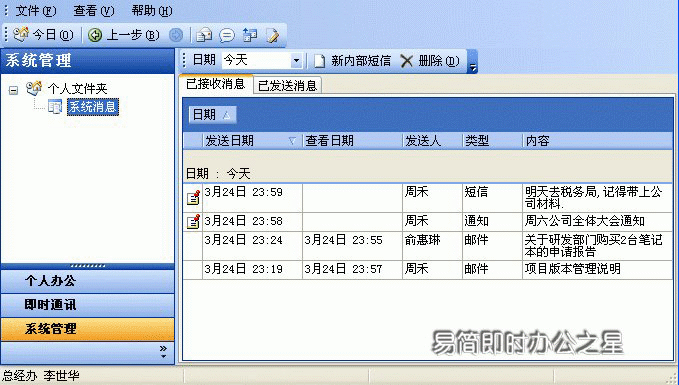Click the 类型 column header
The image size is (679, 385).
[492, 141]
